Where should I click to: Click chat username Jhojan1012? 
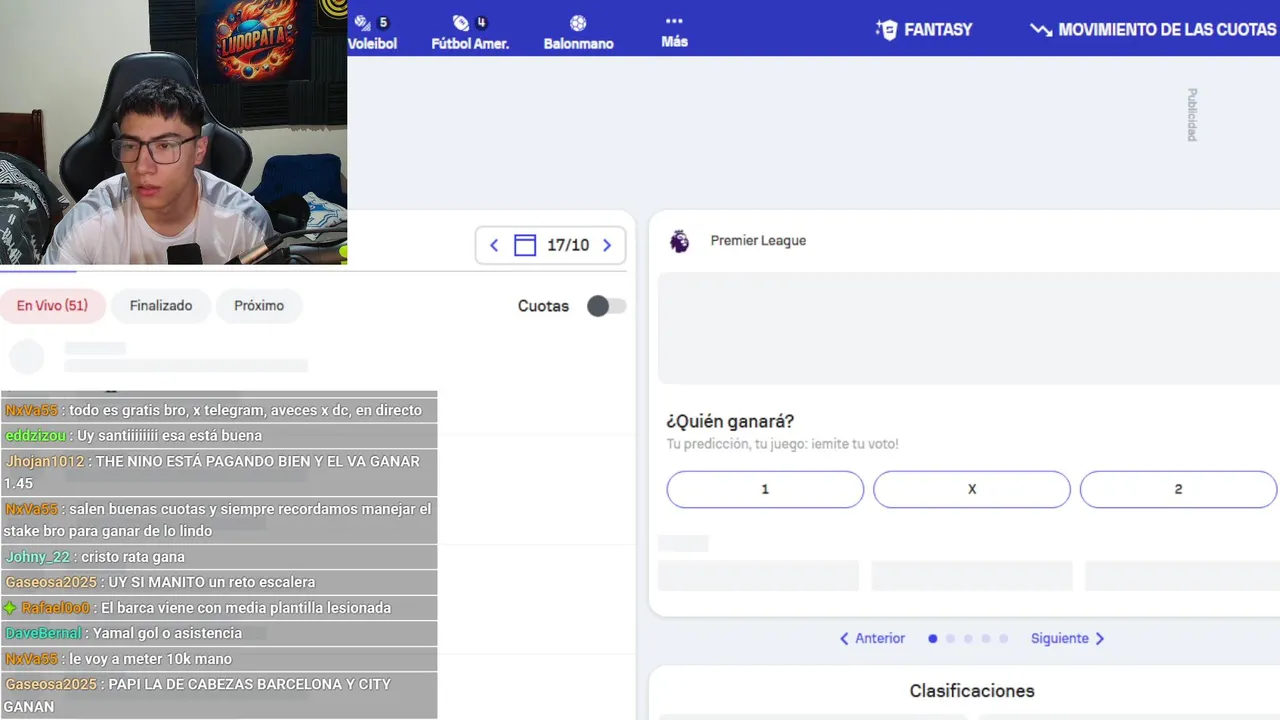pos(45,461)
